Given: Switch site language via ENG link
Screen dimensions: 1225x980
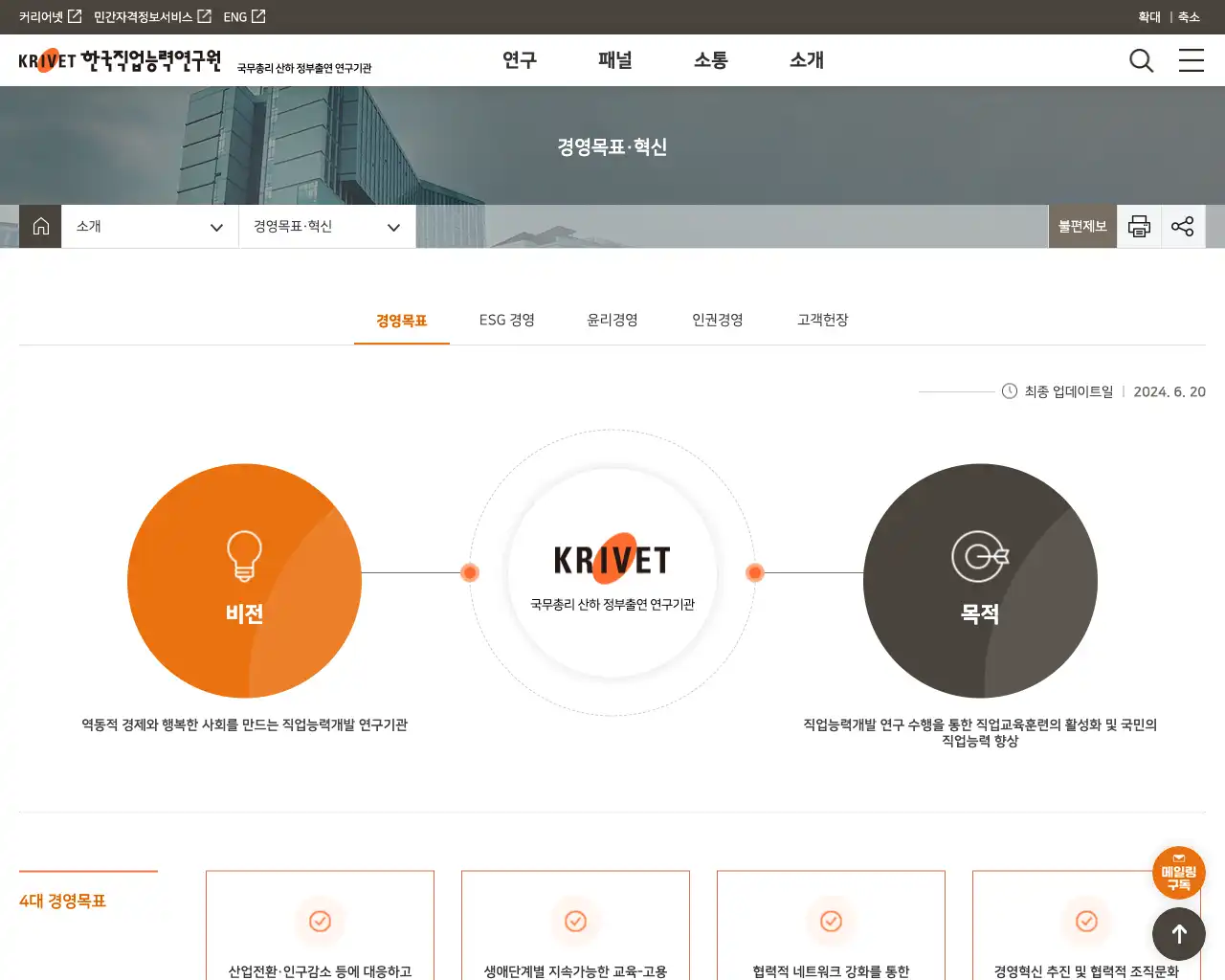Looking at the screenshot, I should [x=244, y=17].
